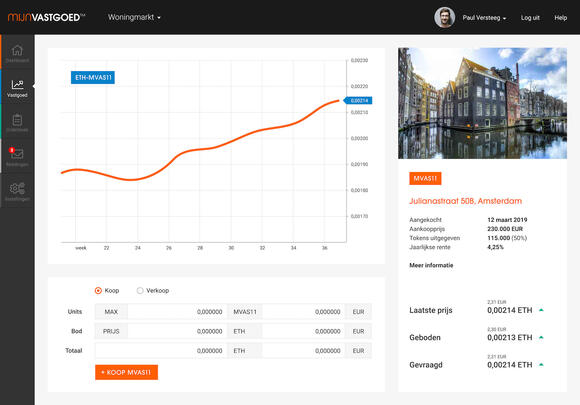Open the messages envelope icon with red badge
The image size is (580, 405).
16,153
